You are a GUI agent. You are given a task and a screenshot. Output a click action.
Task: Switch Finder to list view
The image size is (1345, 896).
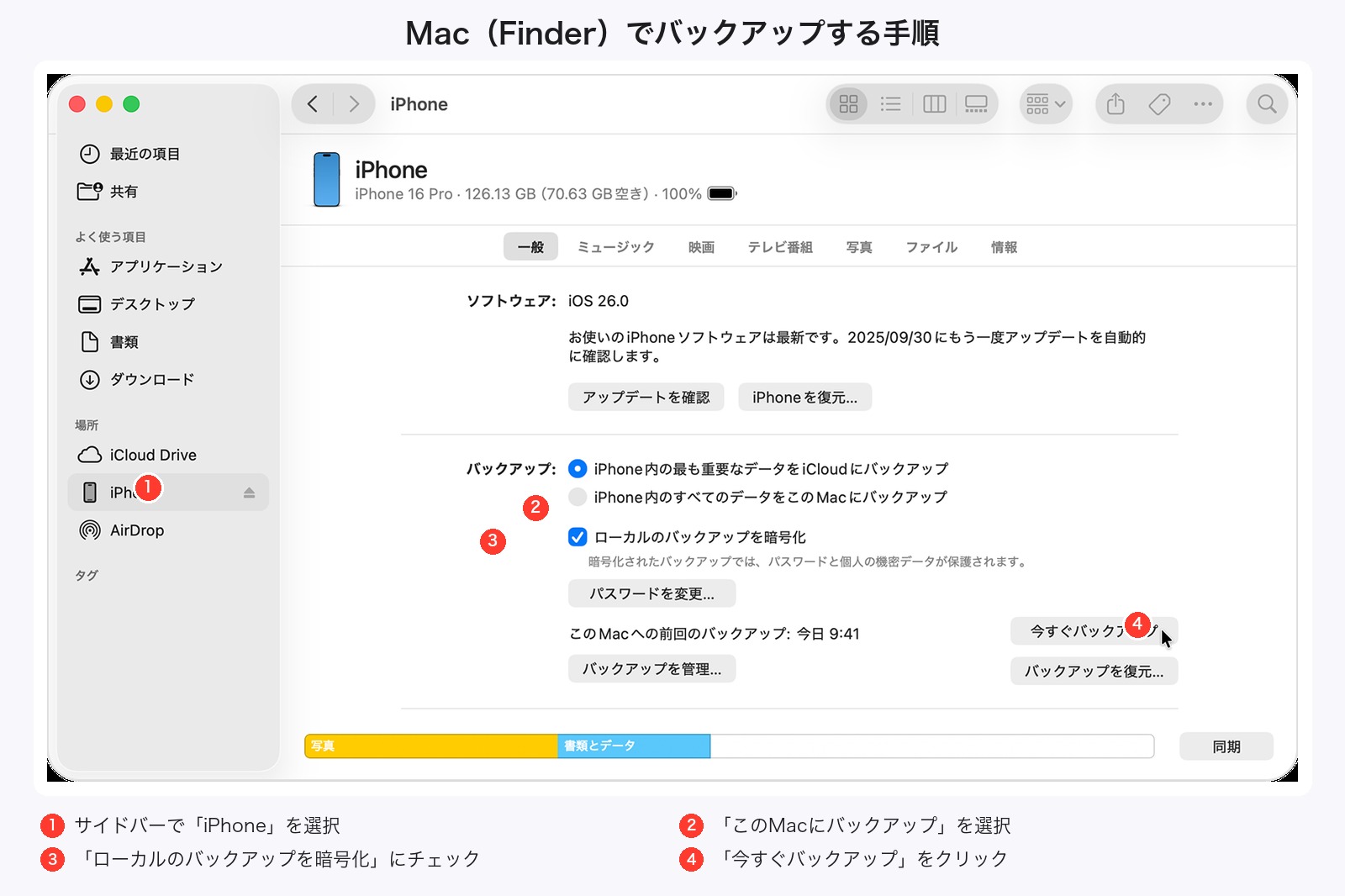[890, 103]
